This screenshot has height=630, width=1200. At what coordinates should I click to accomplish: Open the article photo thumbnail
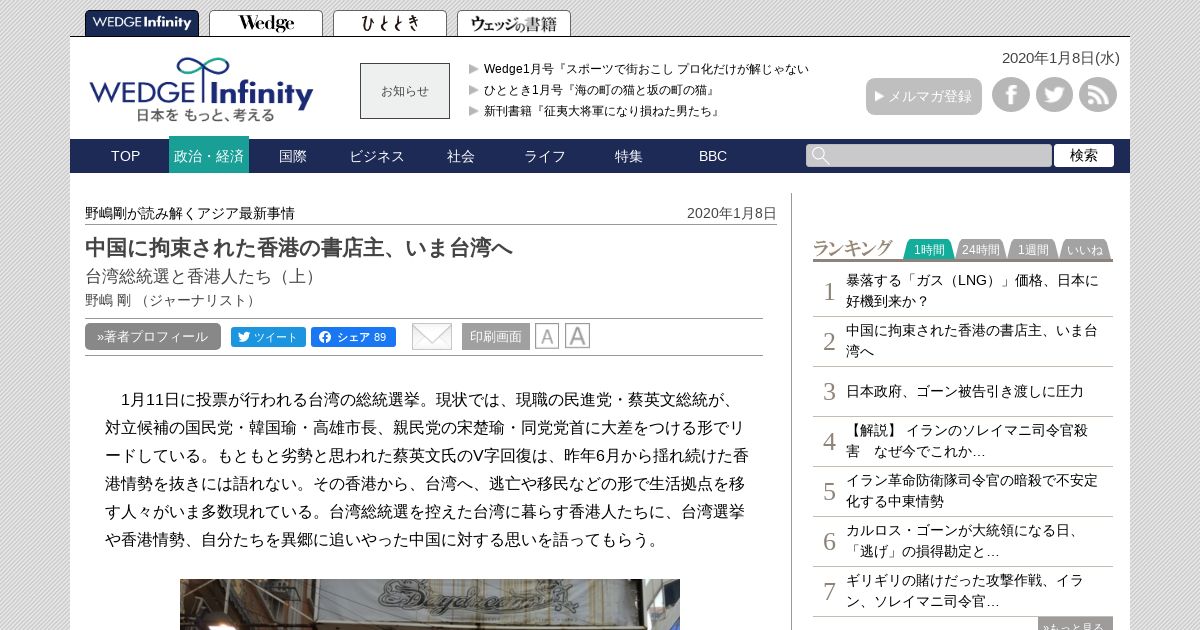(x=430, y=604)
